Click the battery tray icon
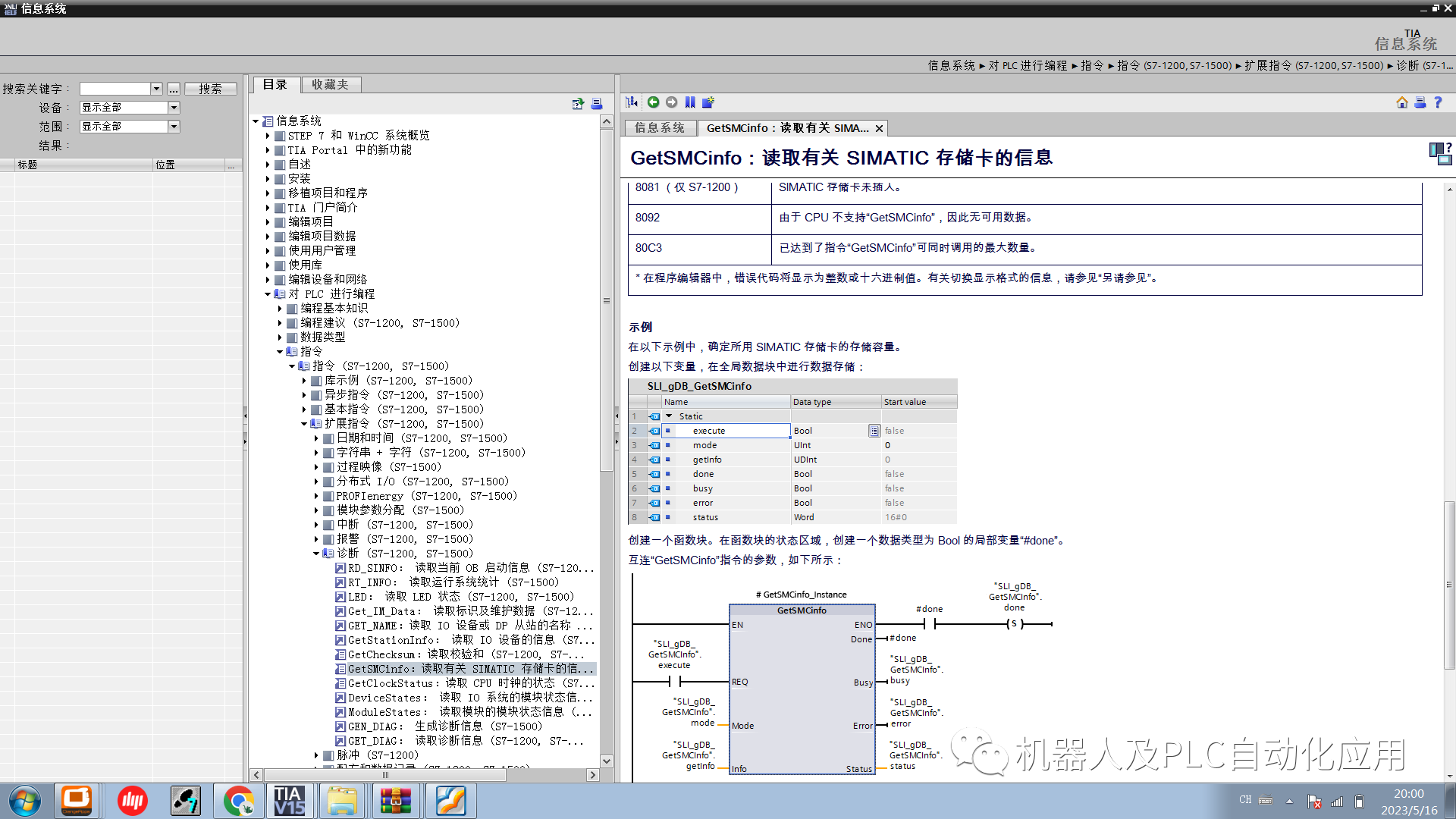Image resolution: width=1456 pixels, height=819 pixels. click(1359, 801)
